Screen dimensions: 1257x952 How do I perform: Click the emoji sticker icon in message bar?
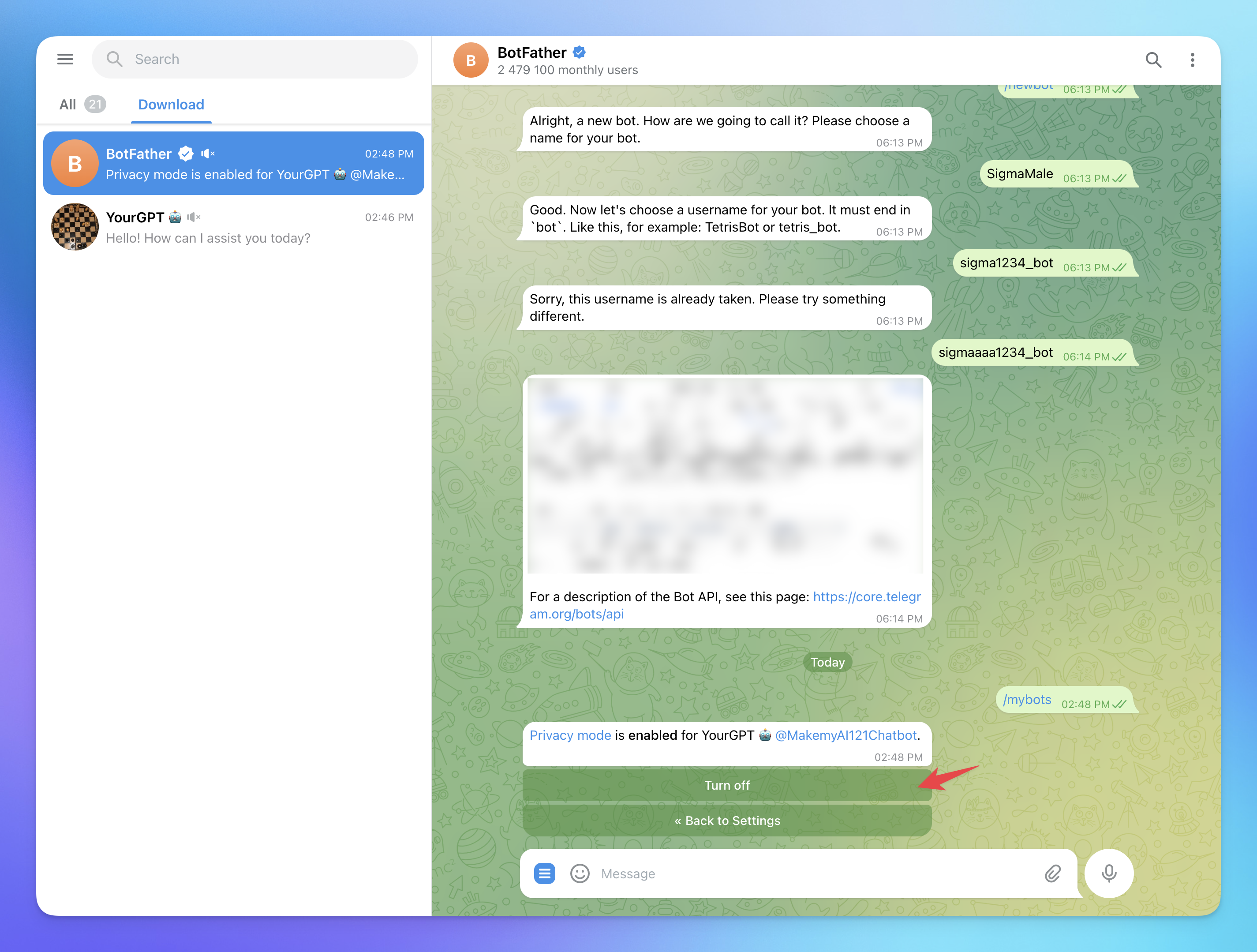pyautogui.click(x=580, y=873)
